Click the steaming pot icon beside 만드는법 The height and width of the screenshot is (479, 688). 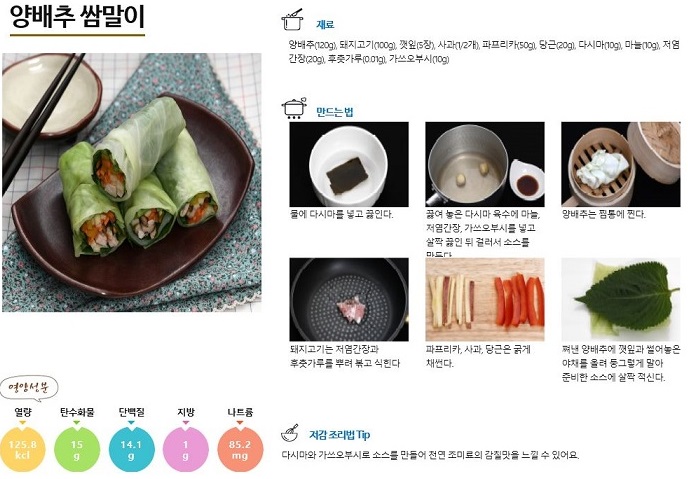pyautogui.click(x=294, y=108)
